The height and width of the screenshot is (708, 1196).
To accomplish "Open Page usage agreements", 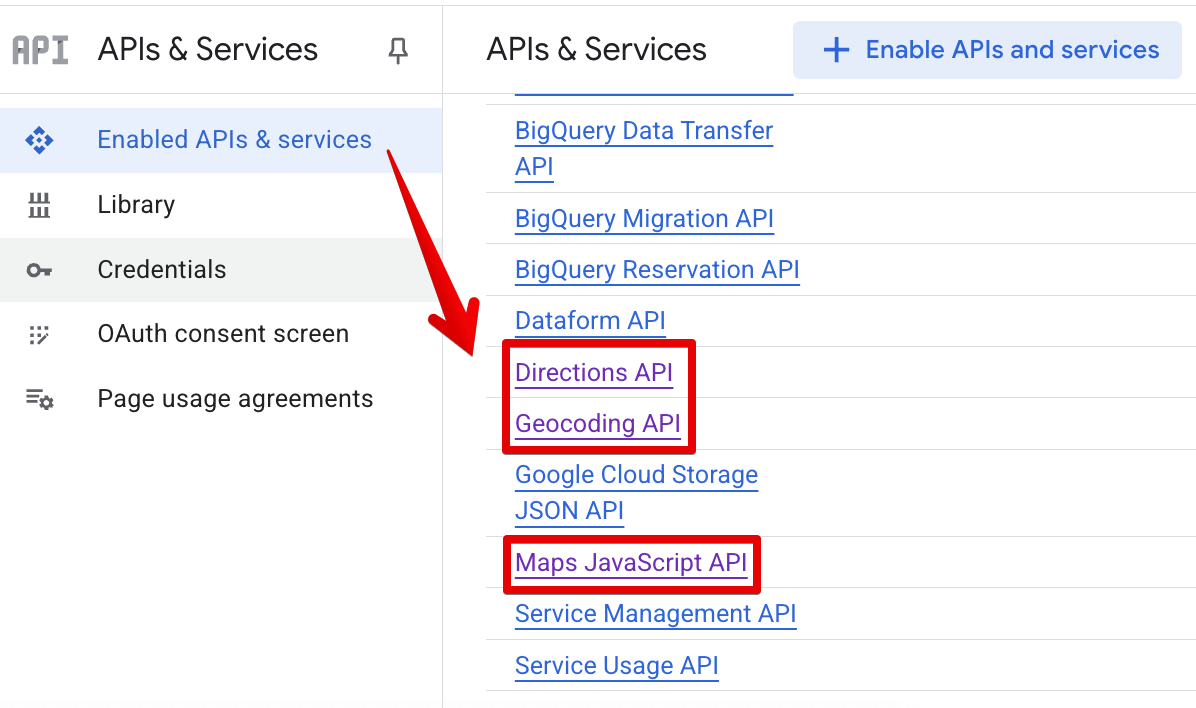I will [220, 399].
